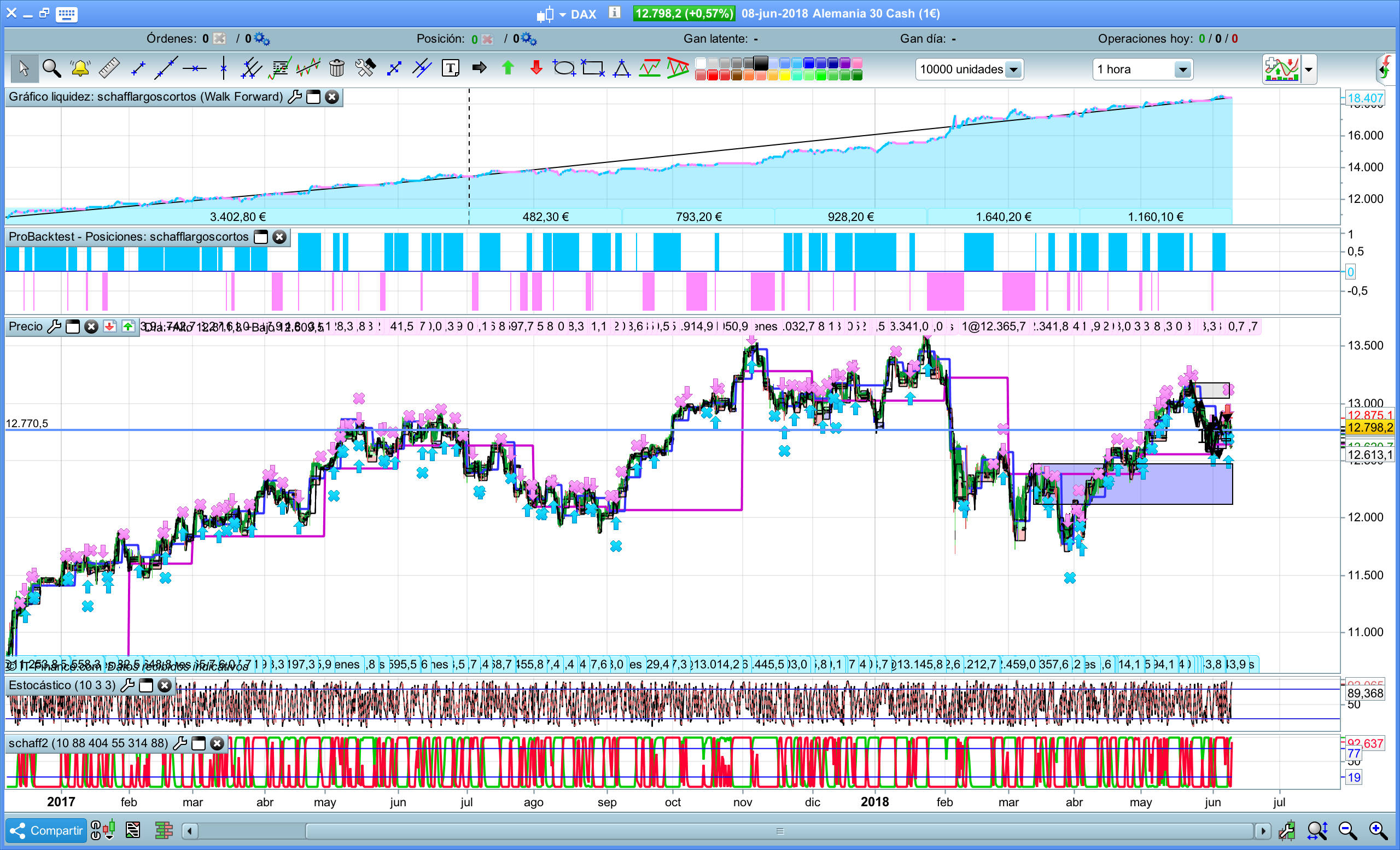
Task: Open the hammer and wrench settings tool
Action: point(365,69)
